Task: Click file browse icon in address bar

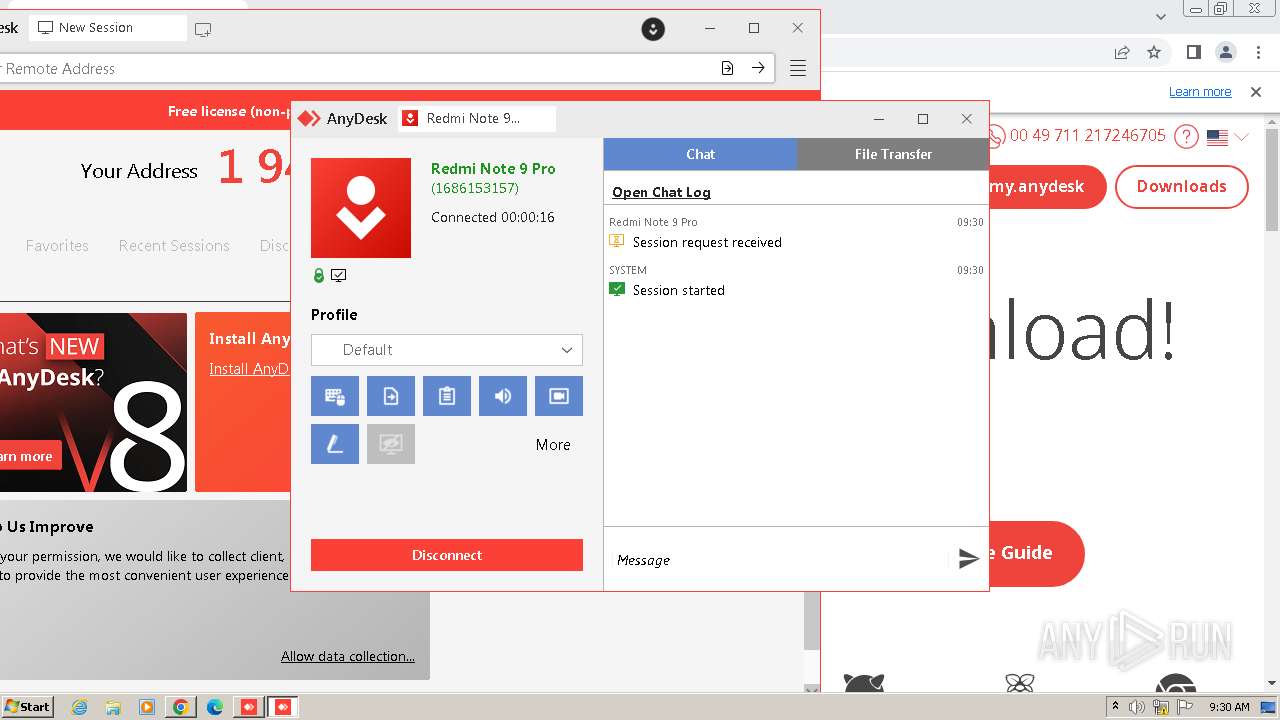Action: [x=727, y=68]
